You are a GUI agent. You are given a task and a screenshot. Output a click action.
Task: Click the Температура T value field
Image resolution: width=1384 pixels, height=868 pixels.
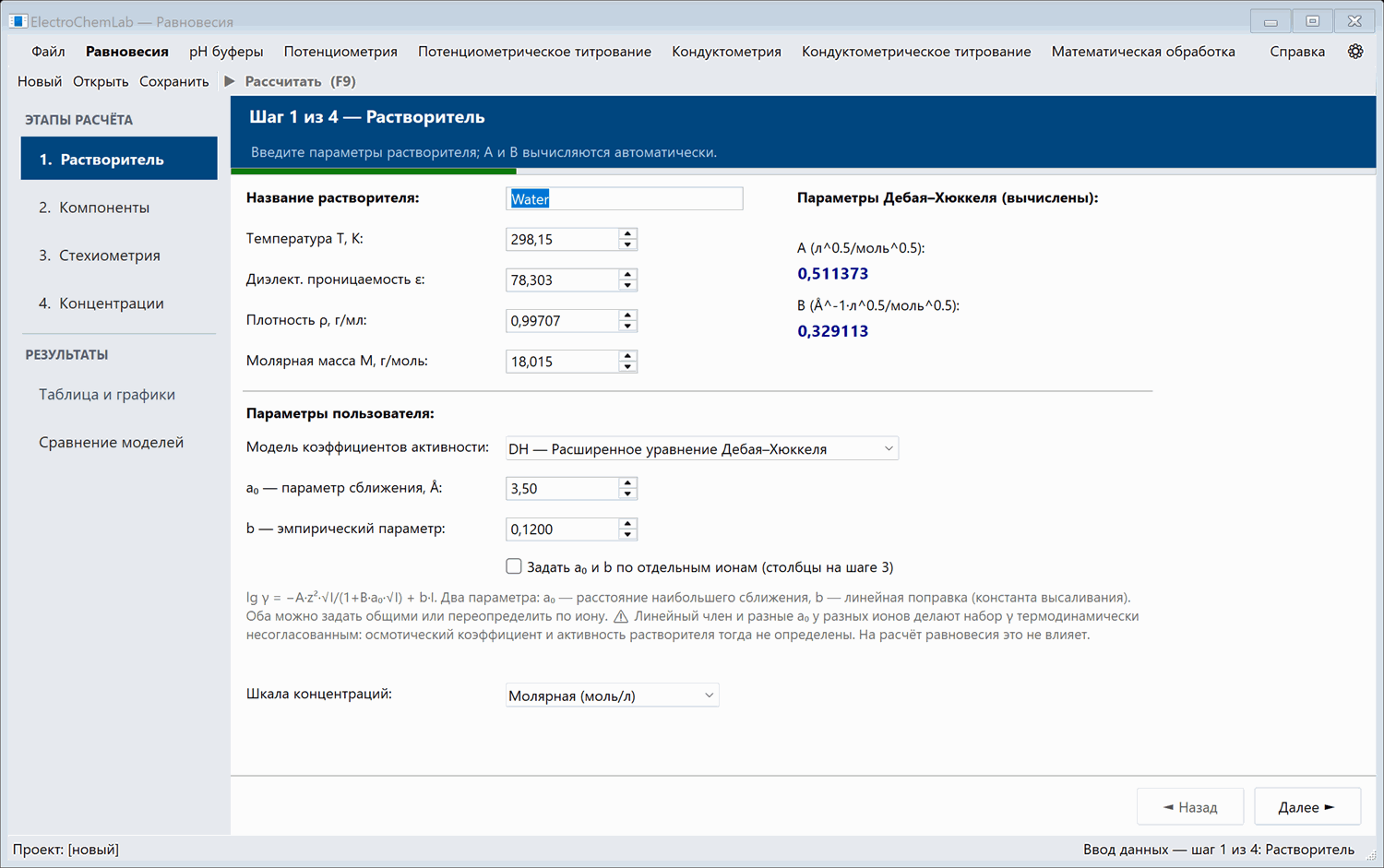pos(562,239)
